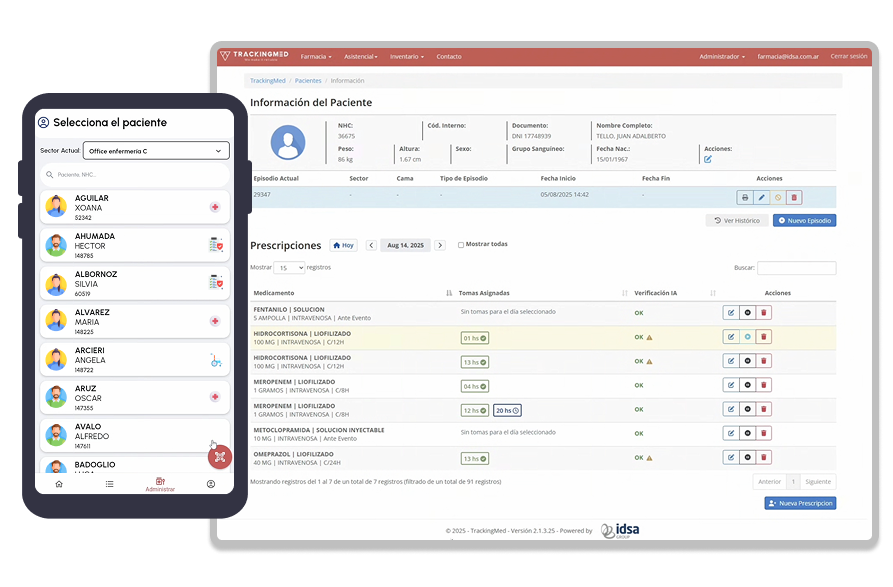Open the mobile profile tab icon
893x587 pixels.
pos(211,484)
